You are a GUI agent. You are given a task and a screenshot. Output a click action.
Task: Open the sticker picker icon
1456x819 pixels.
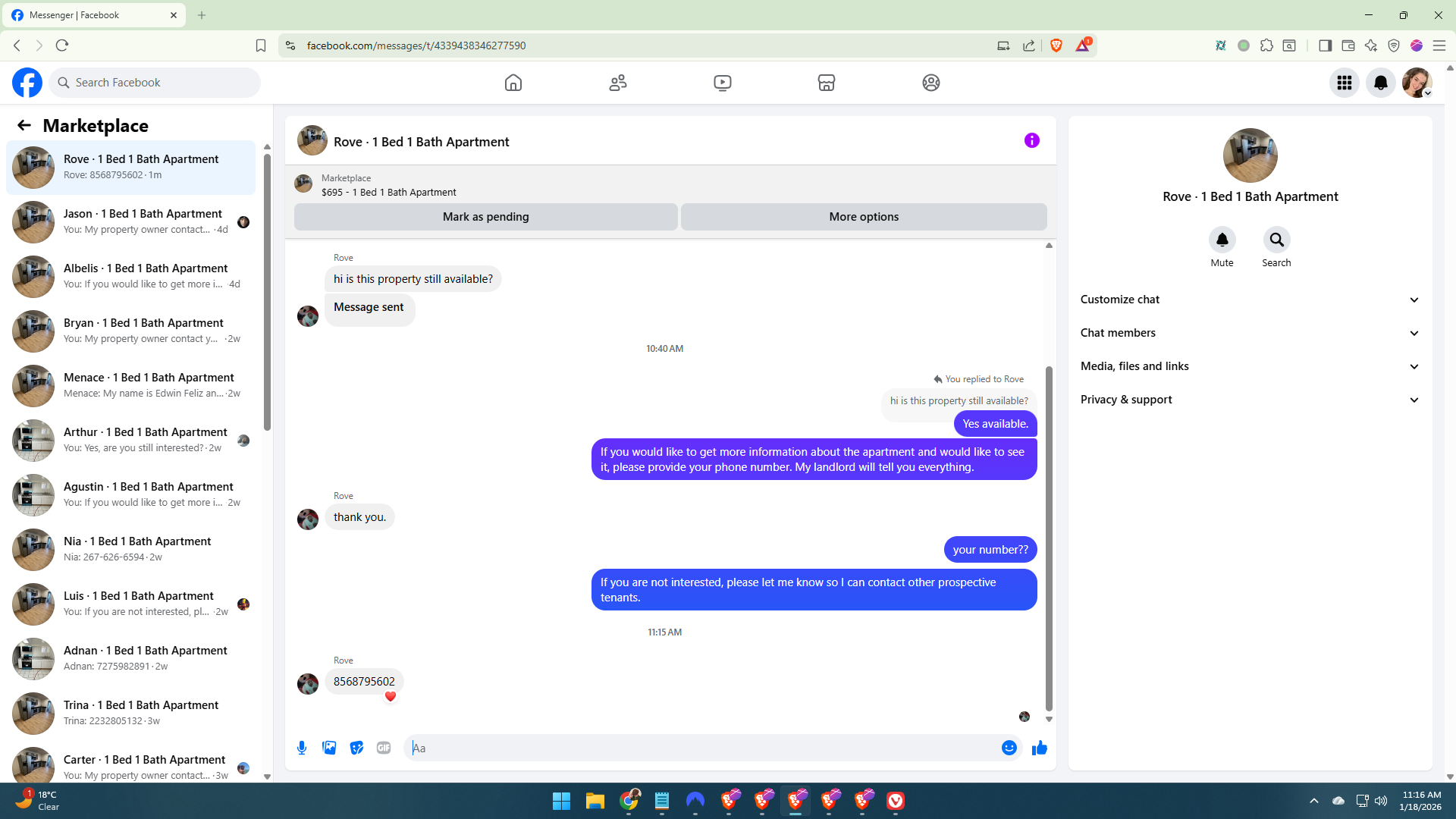pyautogui.click(x=356, y=748)
